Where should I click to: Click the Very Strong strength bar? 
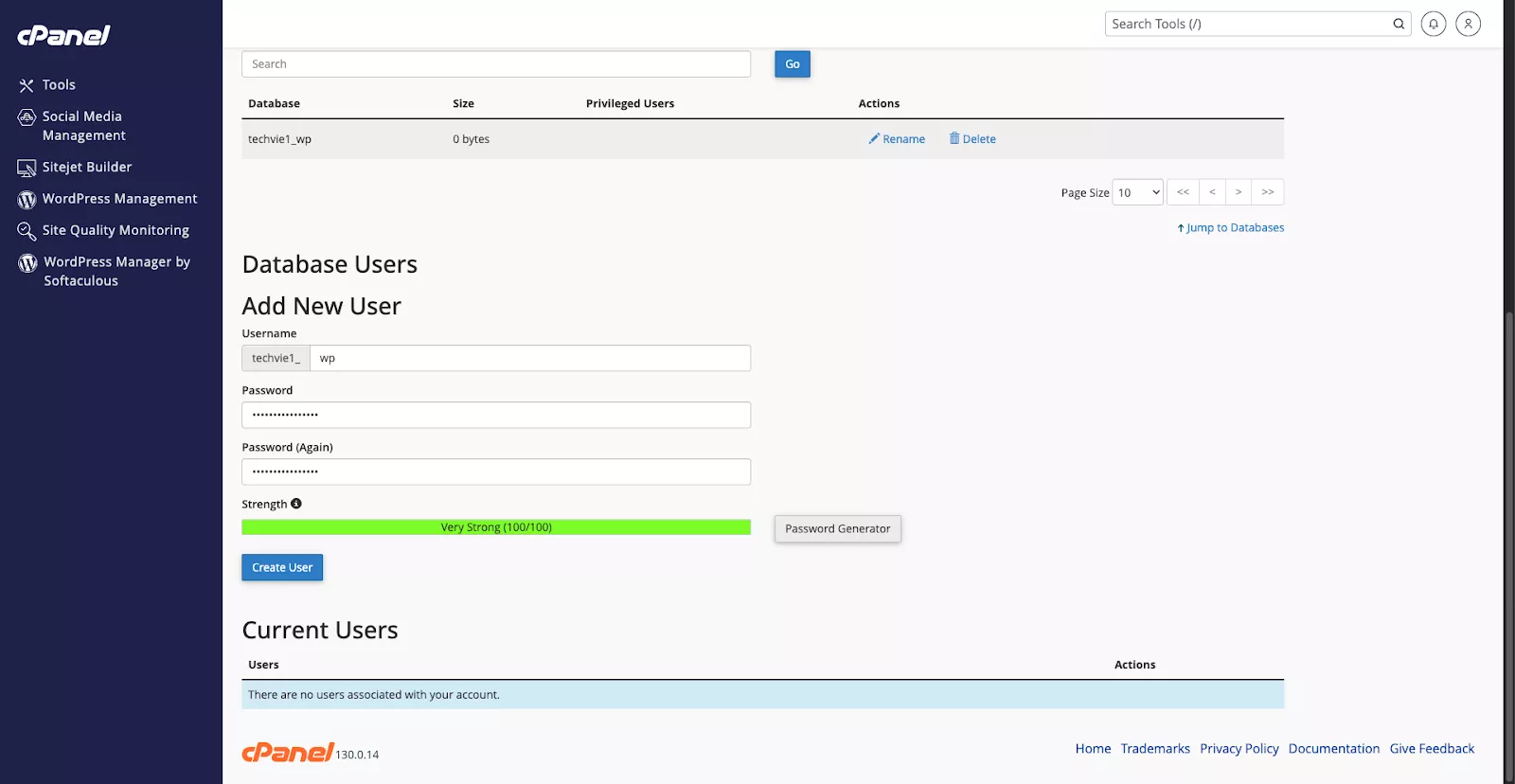(x=496, y=527)
